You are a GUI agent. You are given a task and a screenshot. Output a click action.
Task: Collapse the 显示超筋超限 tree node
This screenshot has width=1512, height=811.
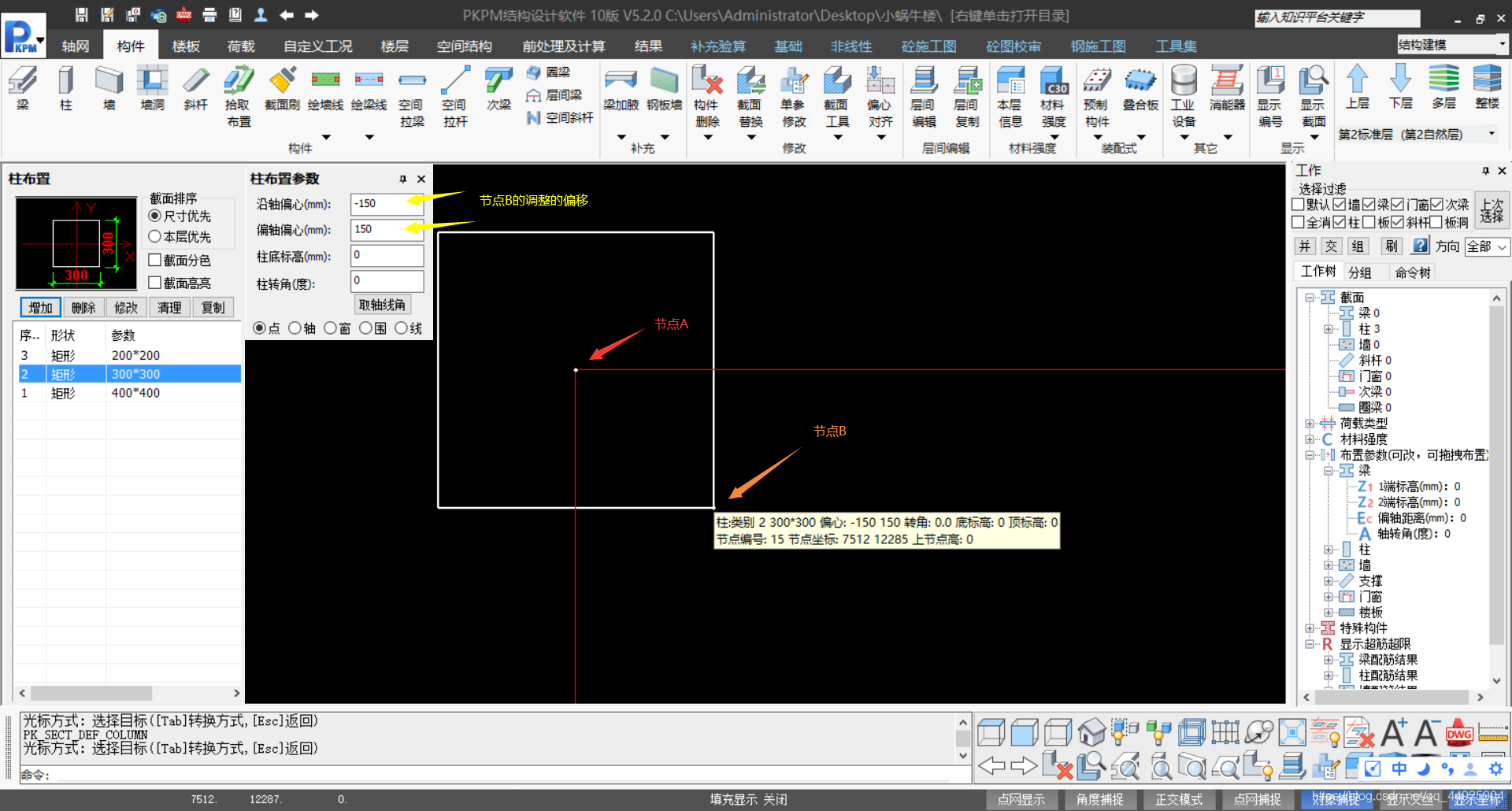pyautogui.click(x=1309, y=644)
